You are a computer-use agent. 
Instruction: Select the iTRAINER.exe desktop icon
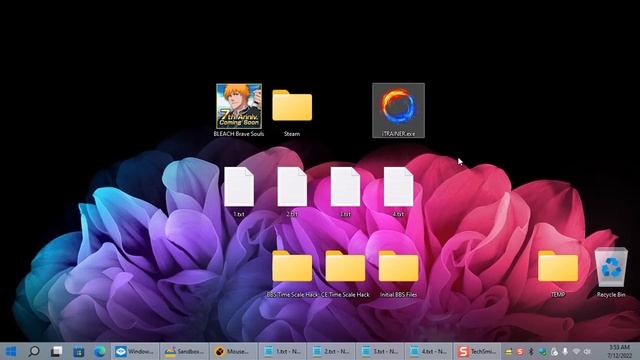398,111
